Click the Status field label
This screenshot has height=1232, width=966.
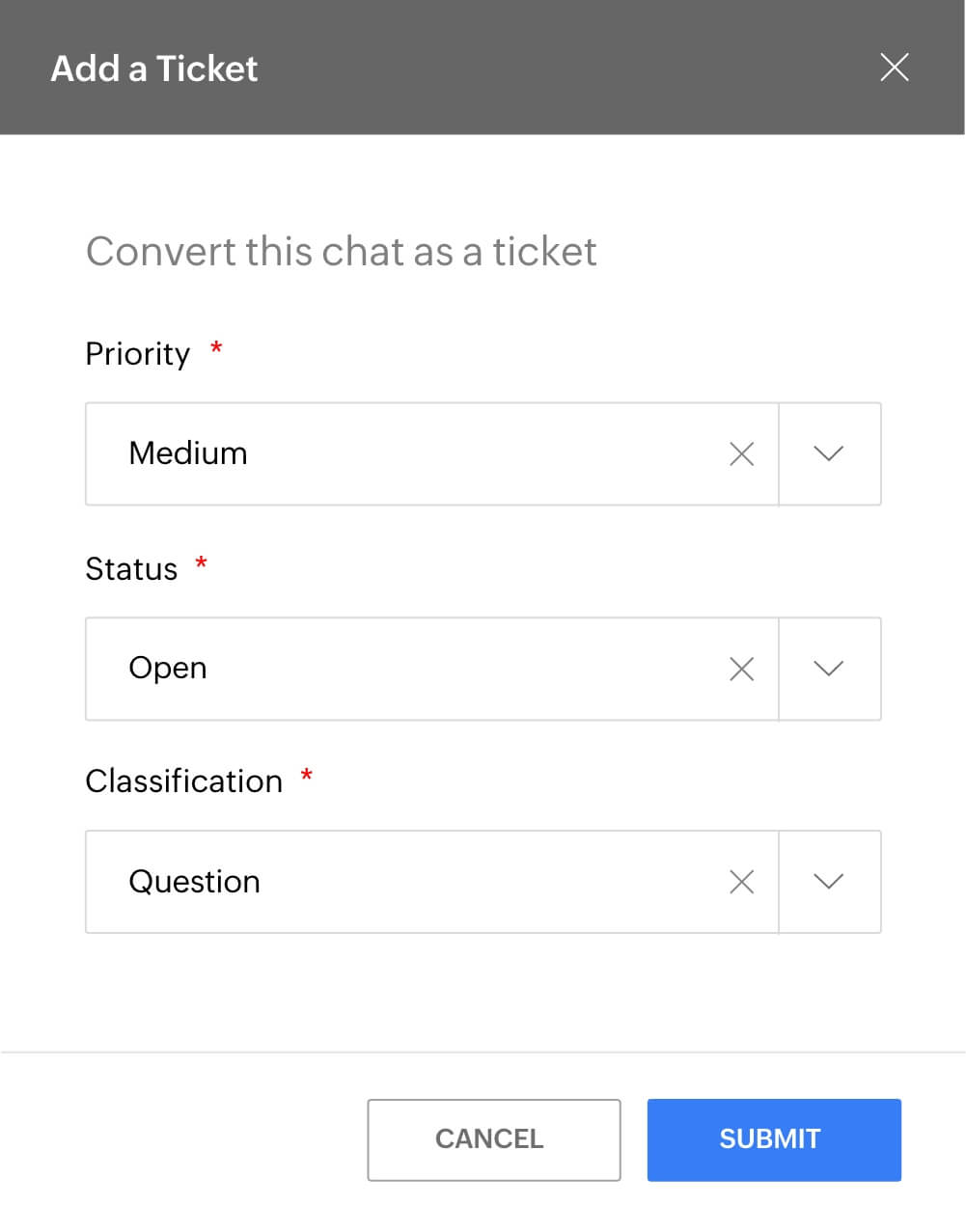130,568
